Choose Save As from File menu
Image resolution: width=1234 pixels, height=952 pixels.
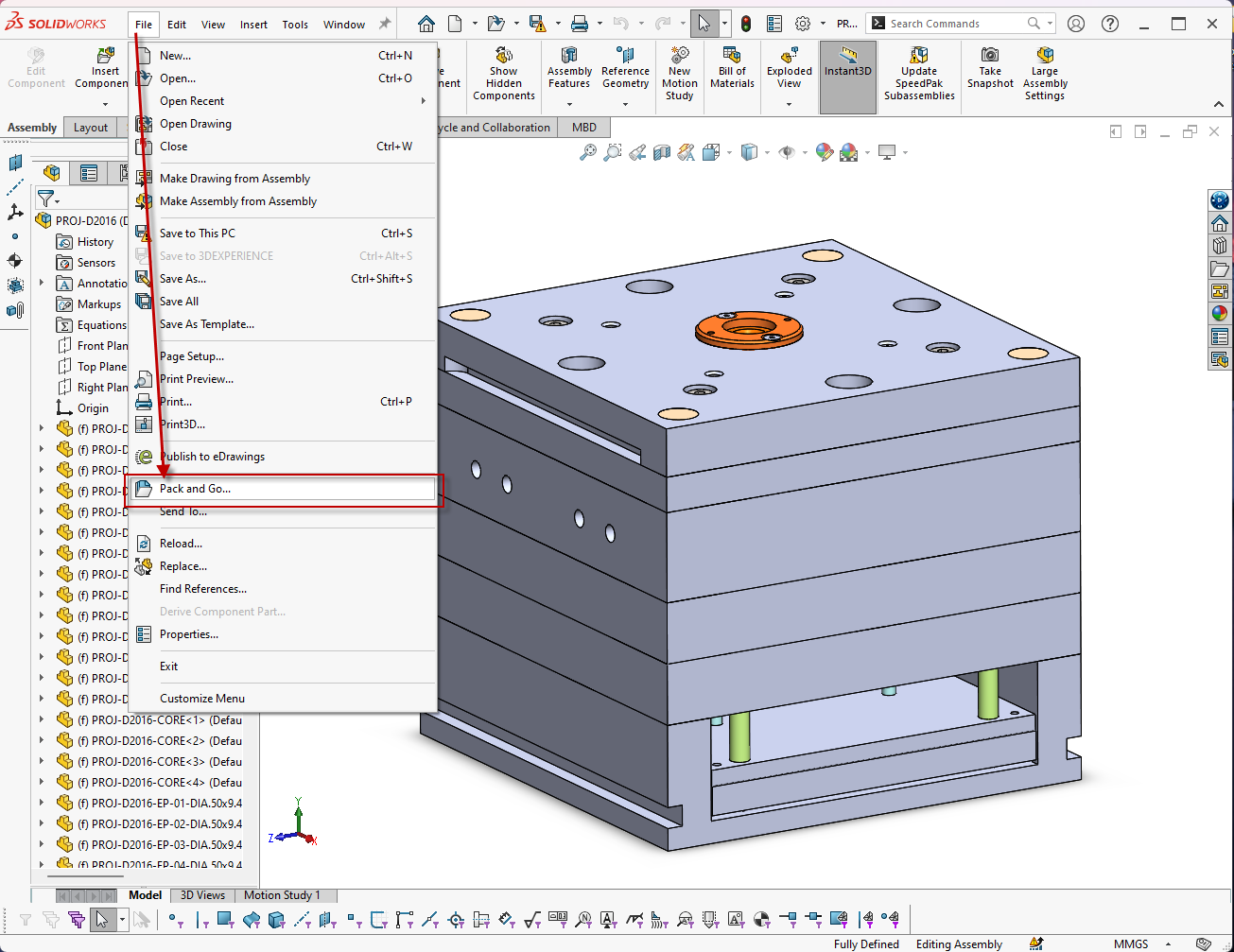click(182, 279)
